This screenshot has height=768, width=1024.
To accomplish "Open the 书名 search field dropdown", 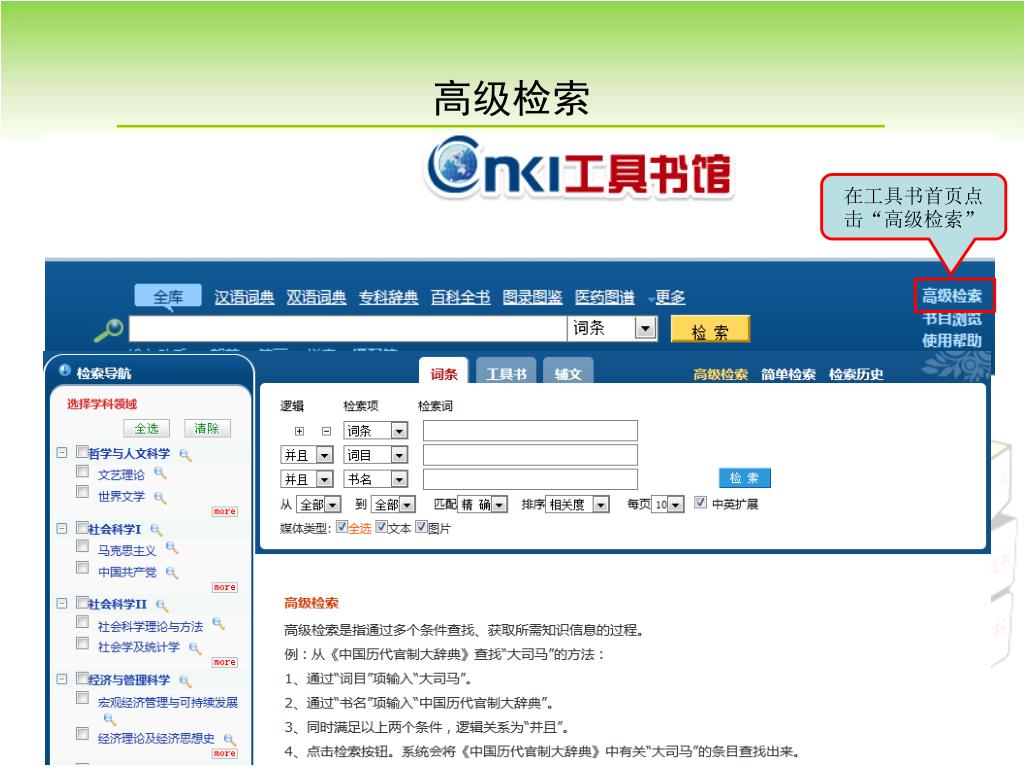I will coord(376,479).
